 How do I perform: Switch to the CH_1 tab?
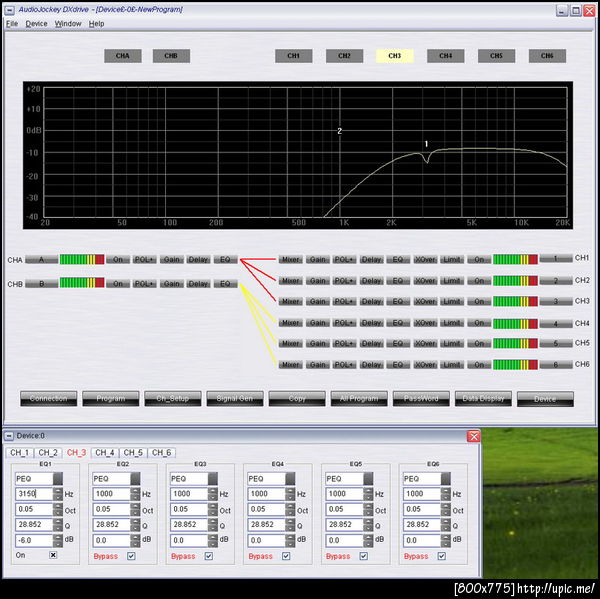pyautogui.click(x=20, y=453)
